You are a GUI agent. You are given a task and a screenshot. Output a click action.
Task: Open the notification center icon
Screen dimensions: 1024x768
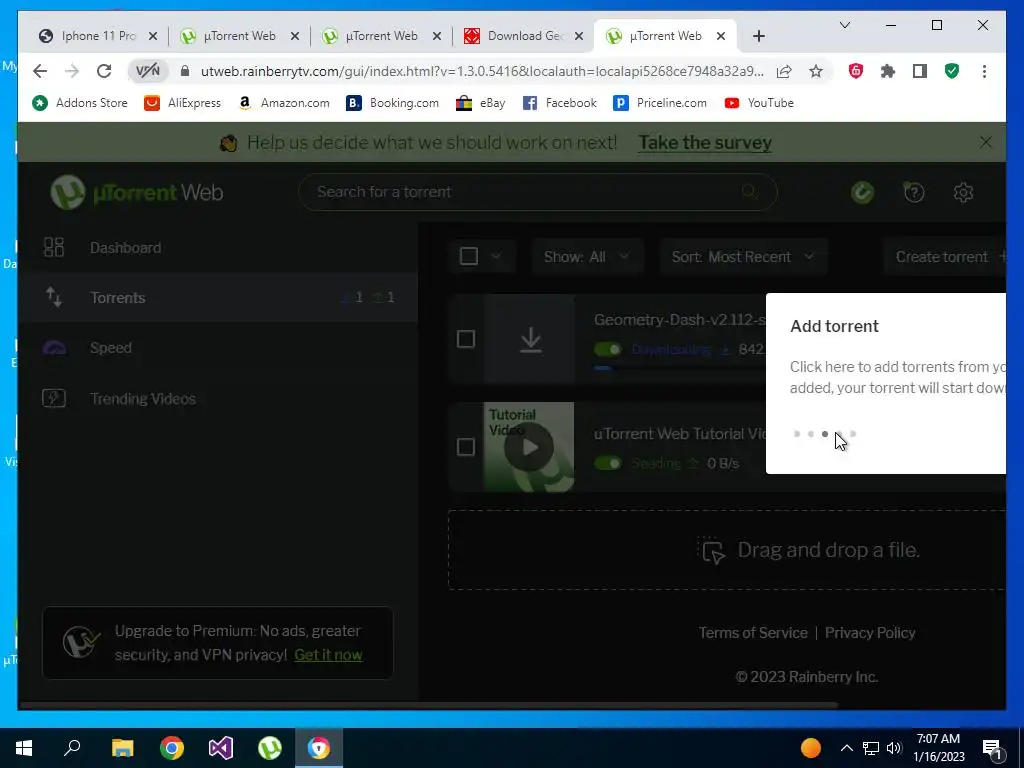992,748
